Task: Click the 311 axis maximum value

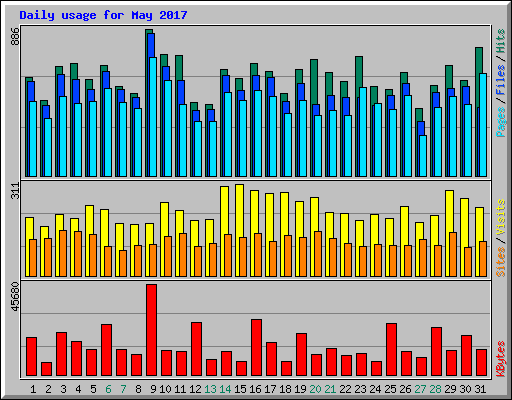Action: [15, 191]
